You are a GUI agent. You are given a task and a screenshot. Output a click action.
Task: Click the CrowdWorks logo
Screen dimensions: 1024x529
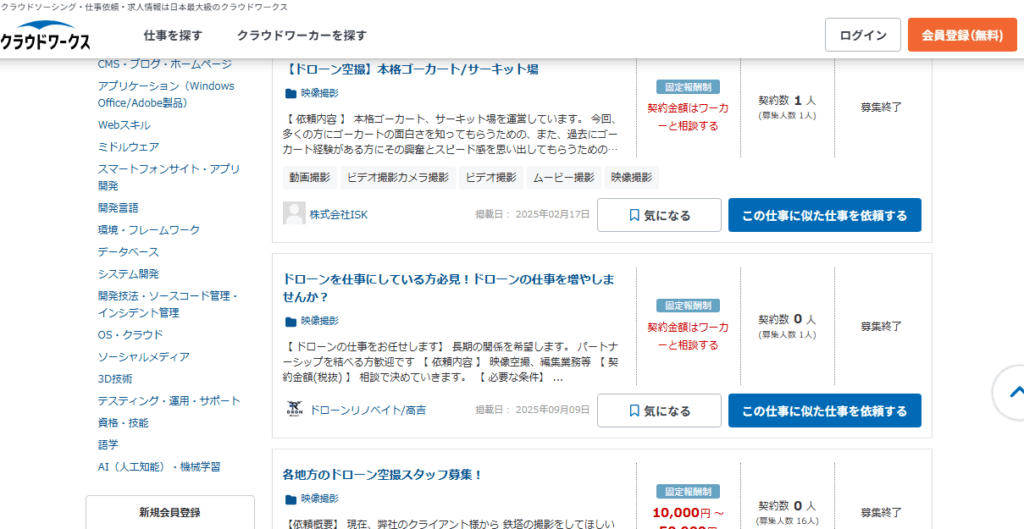46,36
